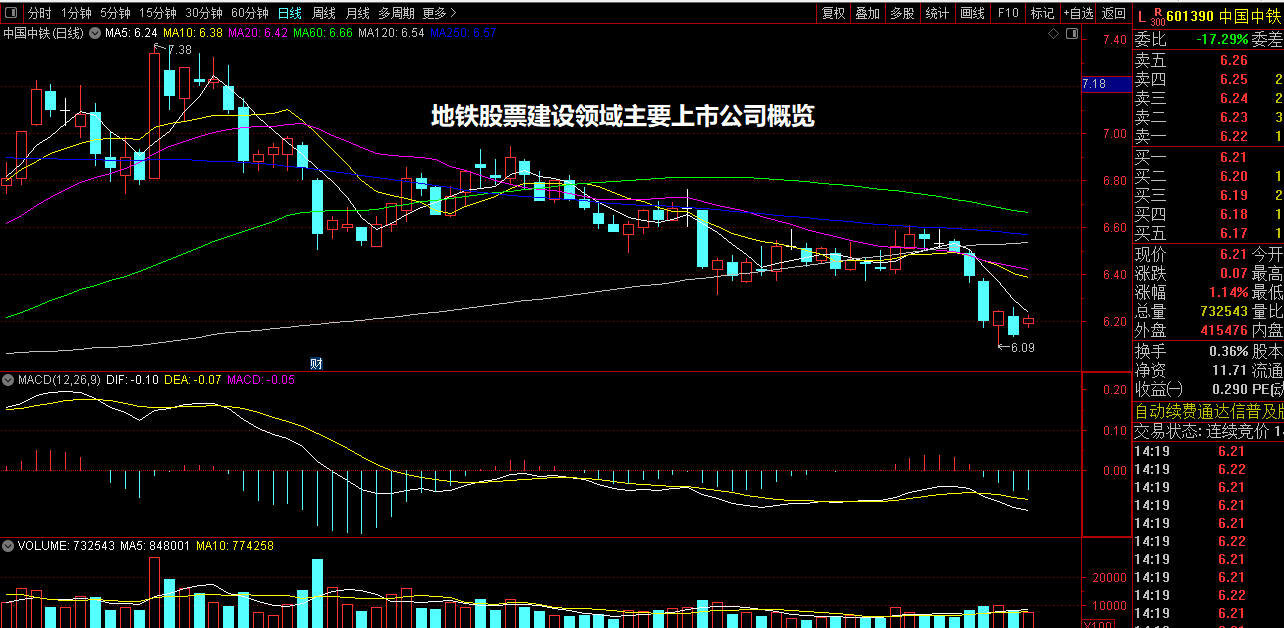Switch to 分时 intraday view
The width and height of the screenshot is (1284, 628).
(39, 13)
